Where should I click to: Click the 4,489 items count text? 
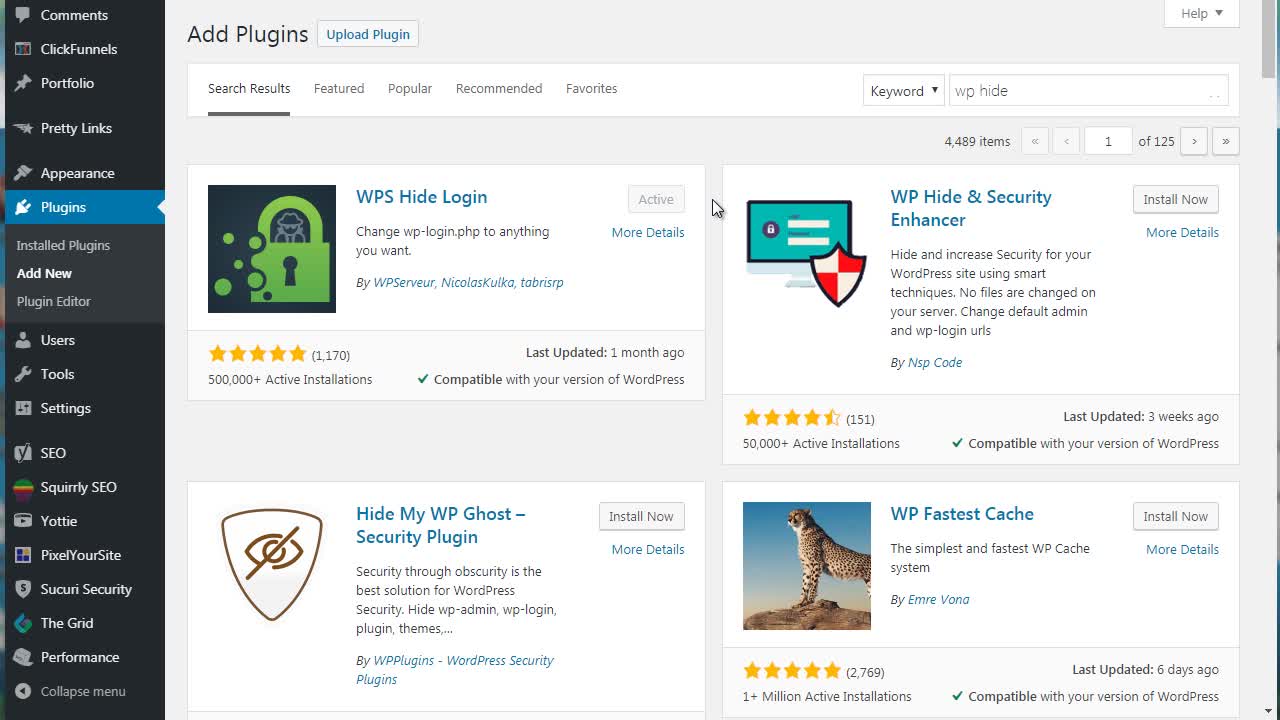pos(977,142)
